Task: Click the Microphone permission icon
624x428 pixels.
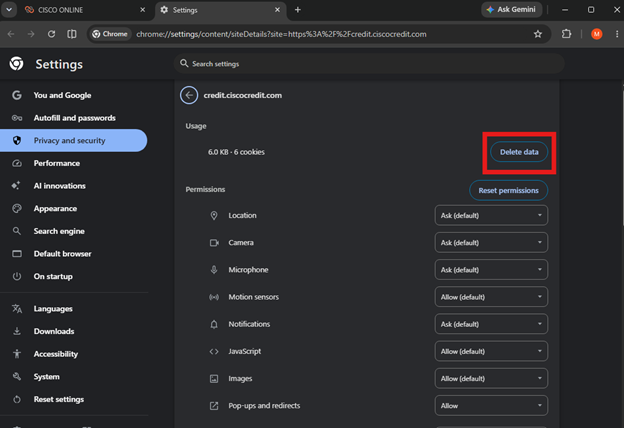Action: click(214, 270)
